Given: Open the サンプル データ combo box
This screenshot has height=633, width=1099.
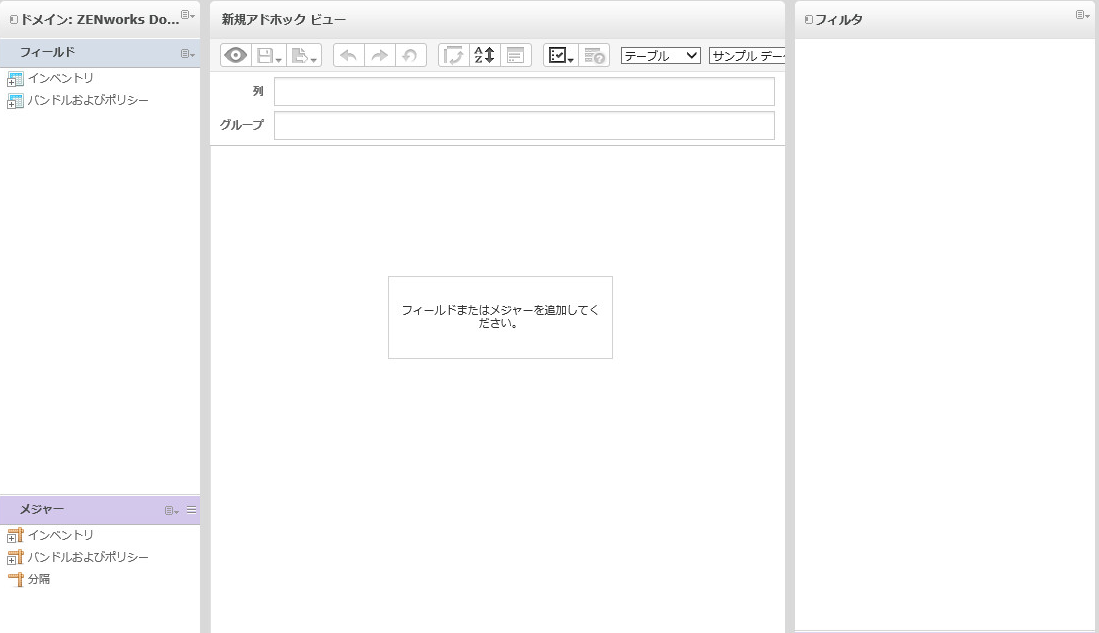Looking at the screenshot, I should (747, 55).
